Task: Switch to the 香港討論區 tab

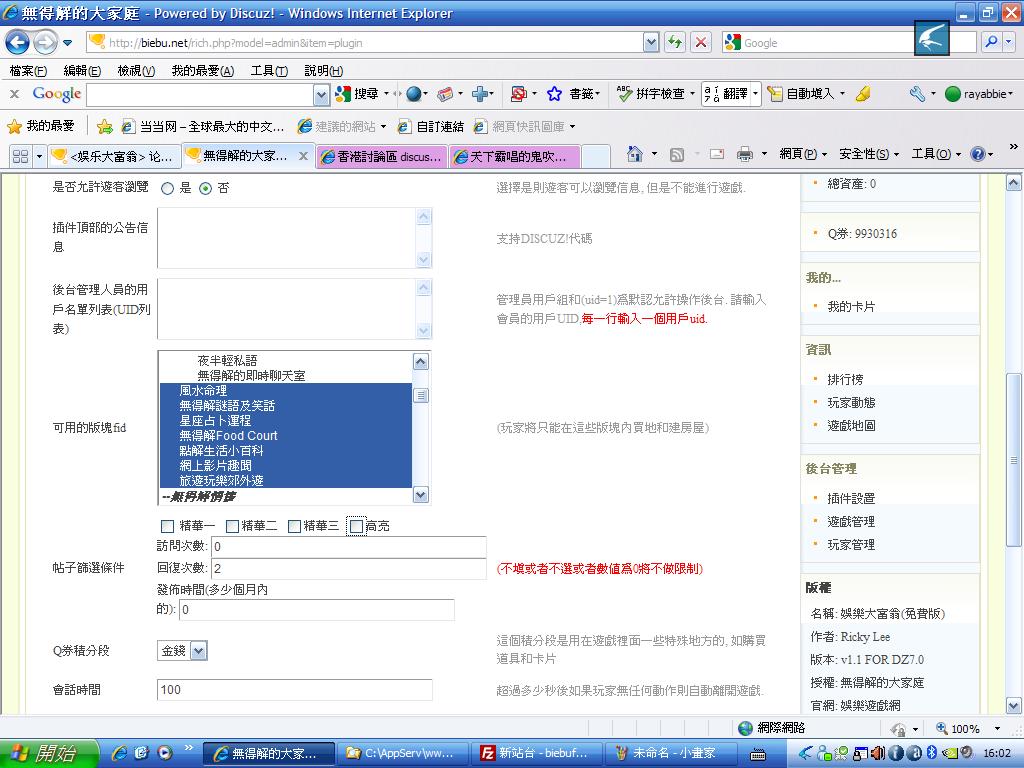Action: click(380, 156)
